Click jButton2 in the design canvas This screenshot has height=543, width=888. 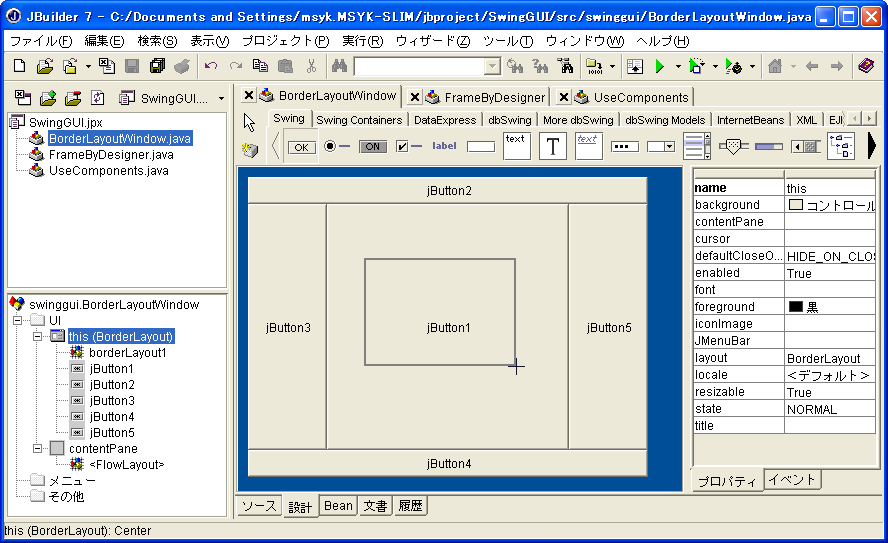click(x=448, y=190)
